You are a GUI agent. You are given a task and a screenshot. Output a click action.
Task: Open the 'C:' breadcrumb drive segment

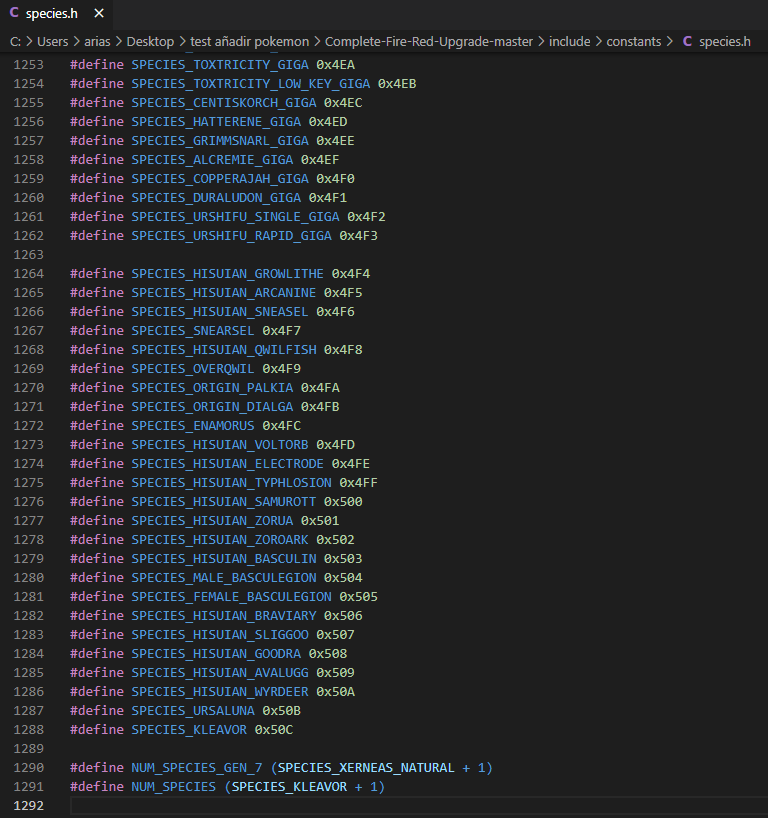click(17, 41)
